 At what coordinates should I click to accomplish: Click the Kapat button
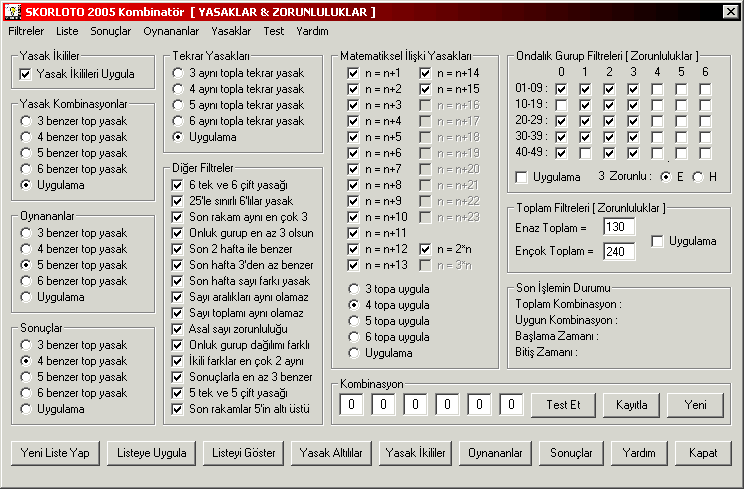[703, 453]
